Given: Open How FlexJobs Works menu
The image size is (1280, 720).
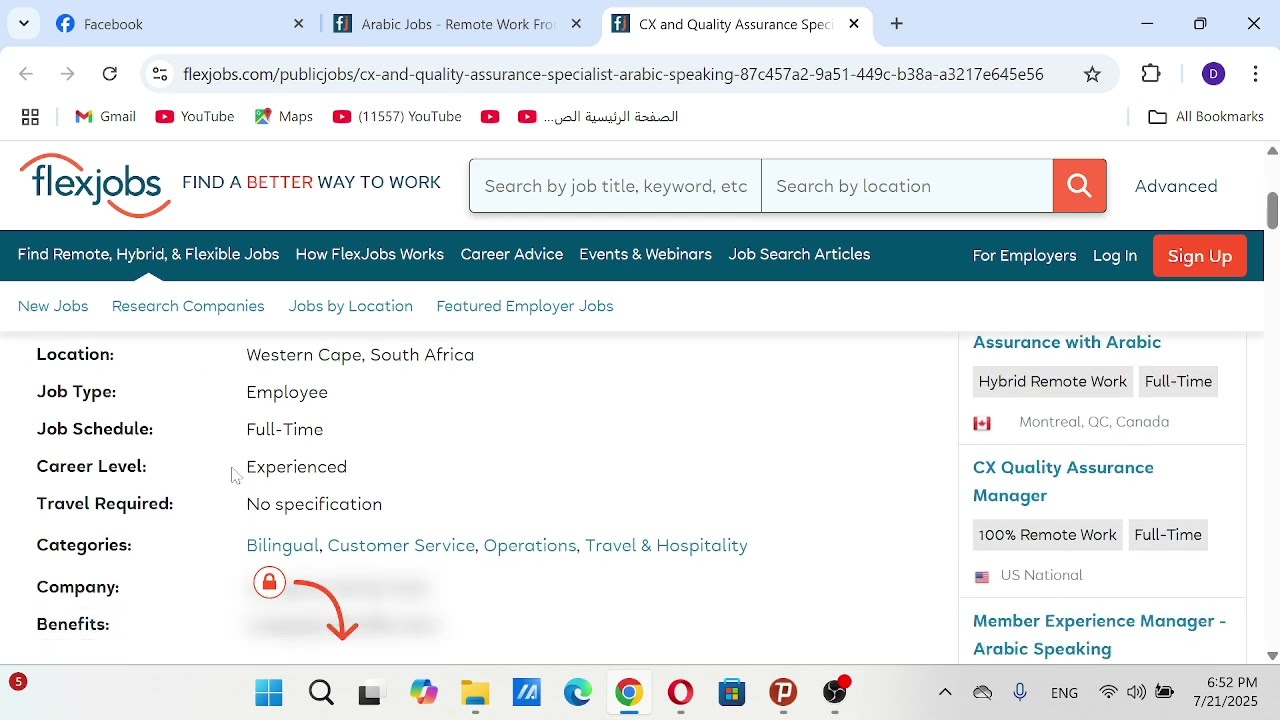Looking at the screenshot, I should click(x=370, y=255).
